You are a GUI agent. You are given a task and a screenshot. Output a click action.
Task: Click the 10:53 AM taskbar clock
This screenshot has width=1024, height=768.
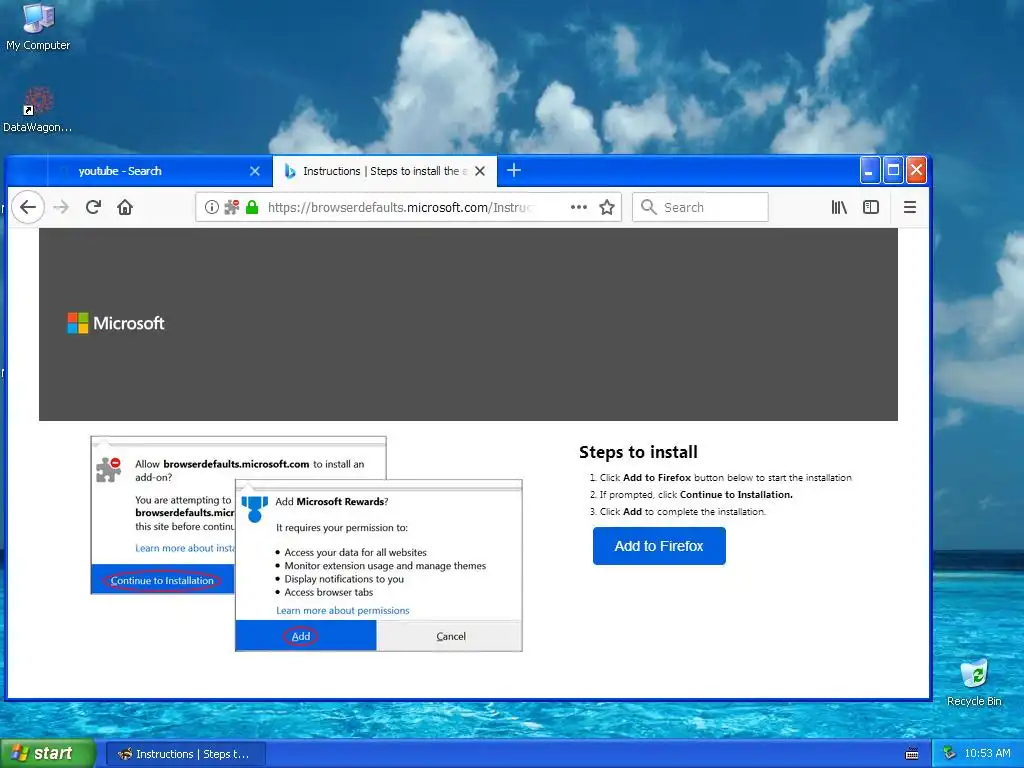(987, 754)
